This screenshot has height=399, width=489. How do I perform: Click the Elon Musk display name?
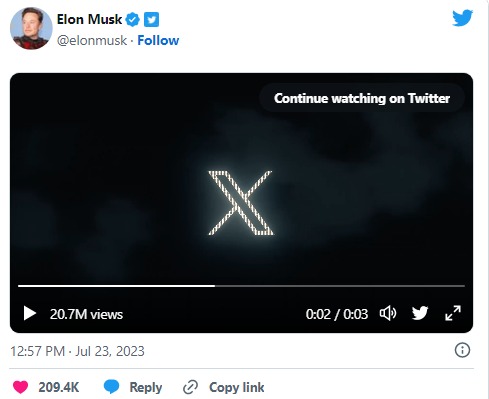[x=89, y=19]
